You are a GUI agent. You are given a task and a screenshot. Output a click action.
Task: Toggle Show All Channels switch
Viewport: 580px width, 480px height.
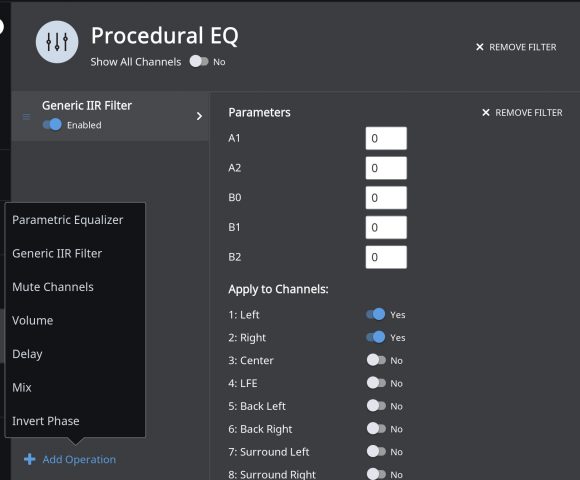(x=199, y=61)
